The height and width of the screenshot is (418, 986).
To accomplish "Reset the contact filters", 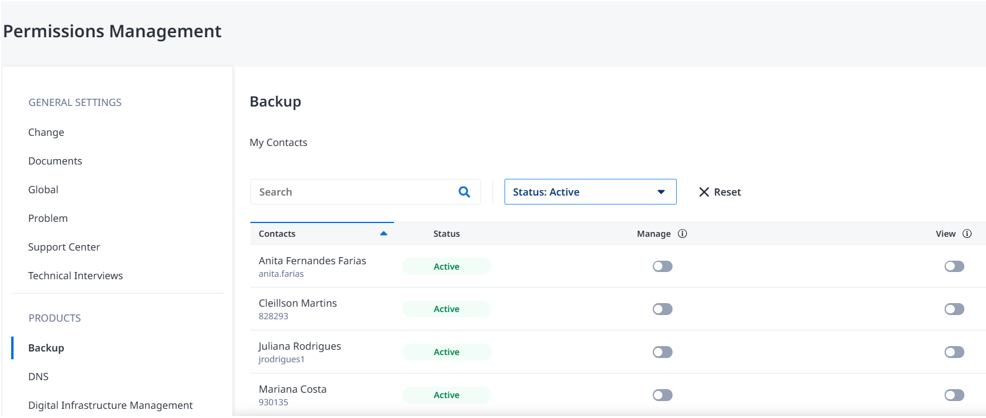I will click(720, 192).
